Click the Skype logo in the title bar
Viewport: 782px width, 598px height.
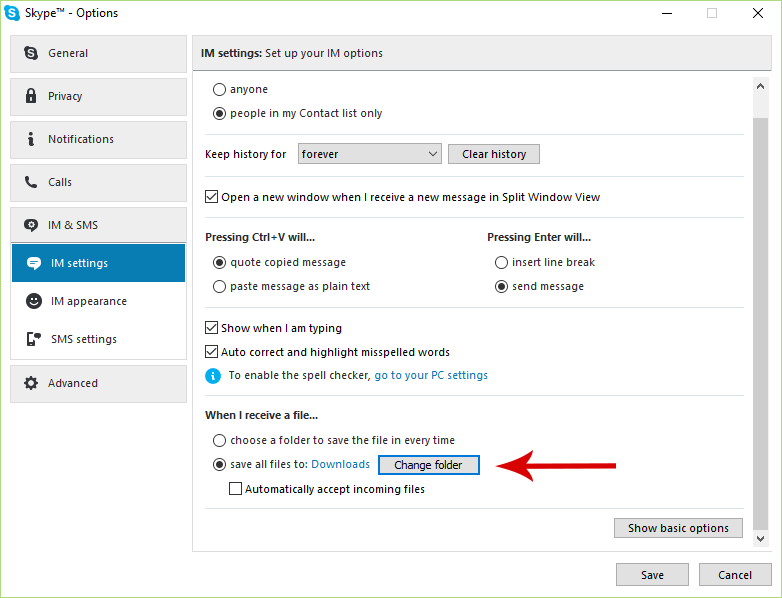[x=12, y=13]
